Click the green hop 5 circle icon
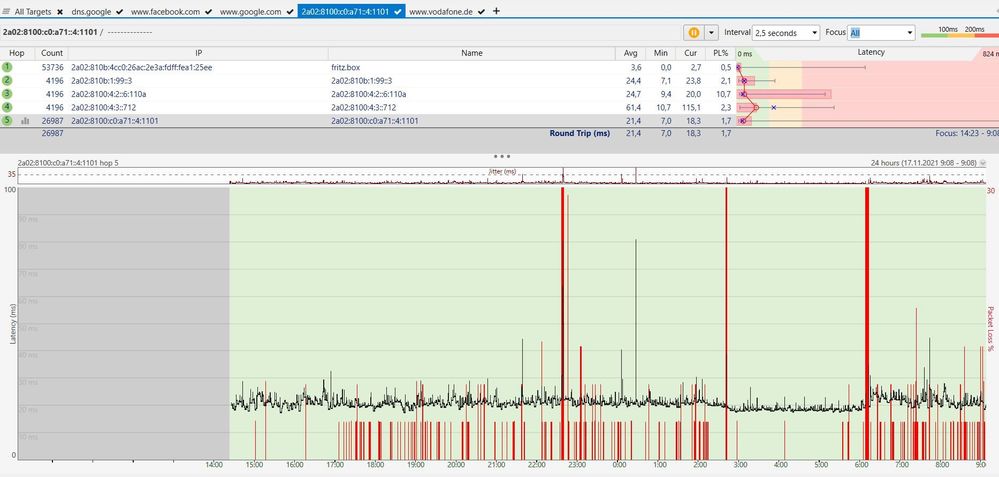The image size is (999, 477). [7, 120]
